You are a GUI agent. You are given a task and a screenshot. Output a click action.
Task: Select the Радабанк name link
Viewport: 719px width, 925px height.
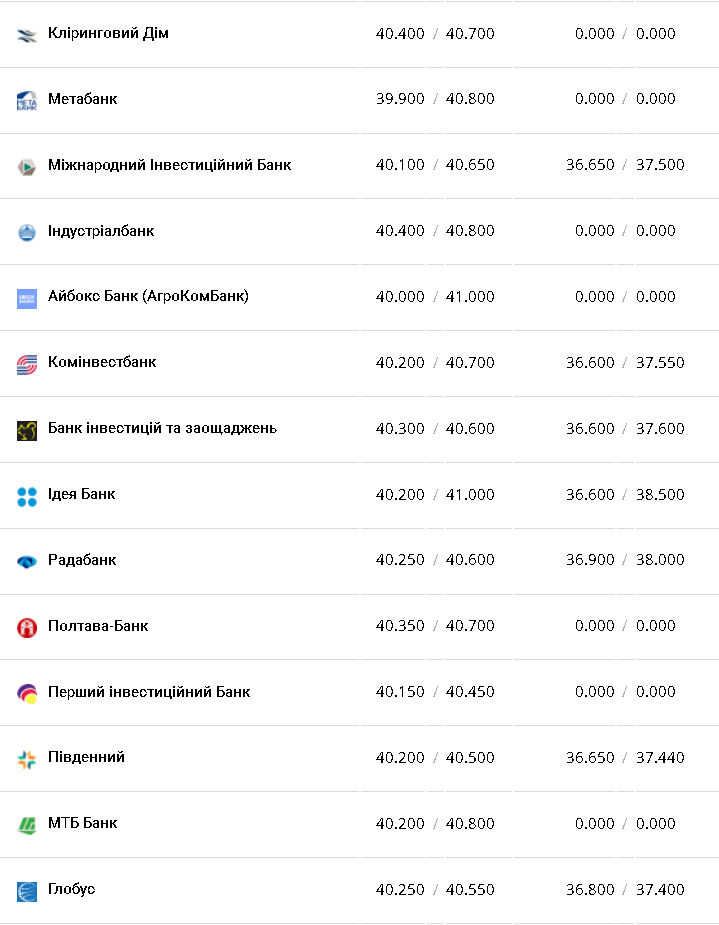pos(82,560)
